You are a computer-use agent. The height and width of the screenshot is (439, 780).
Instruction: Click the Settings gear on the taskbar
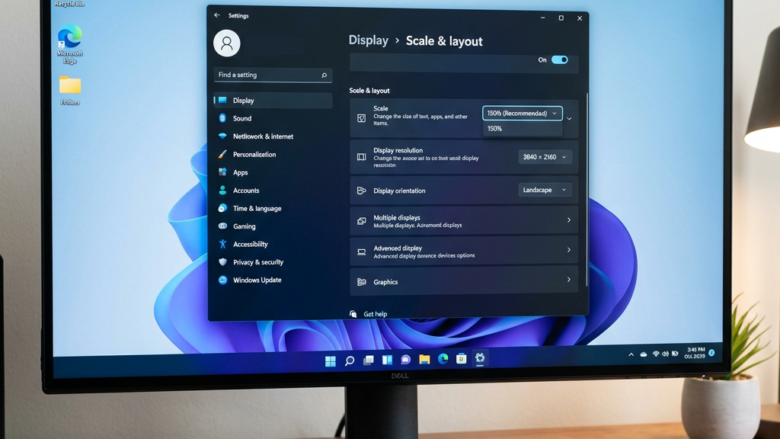(480, 357)
